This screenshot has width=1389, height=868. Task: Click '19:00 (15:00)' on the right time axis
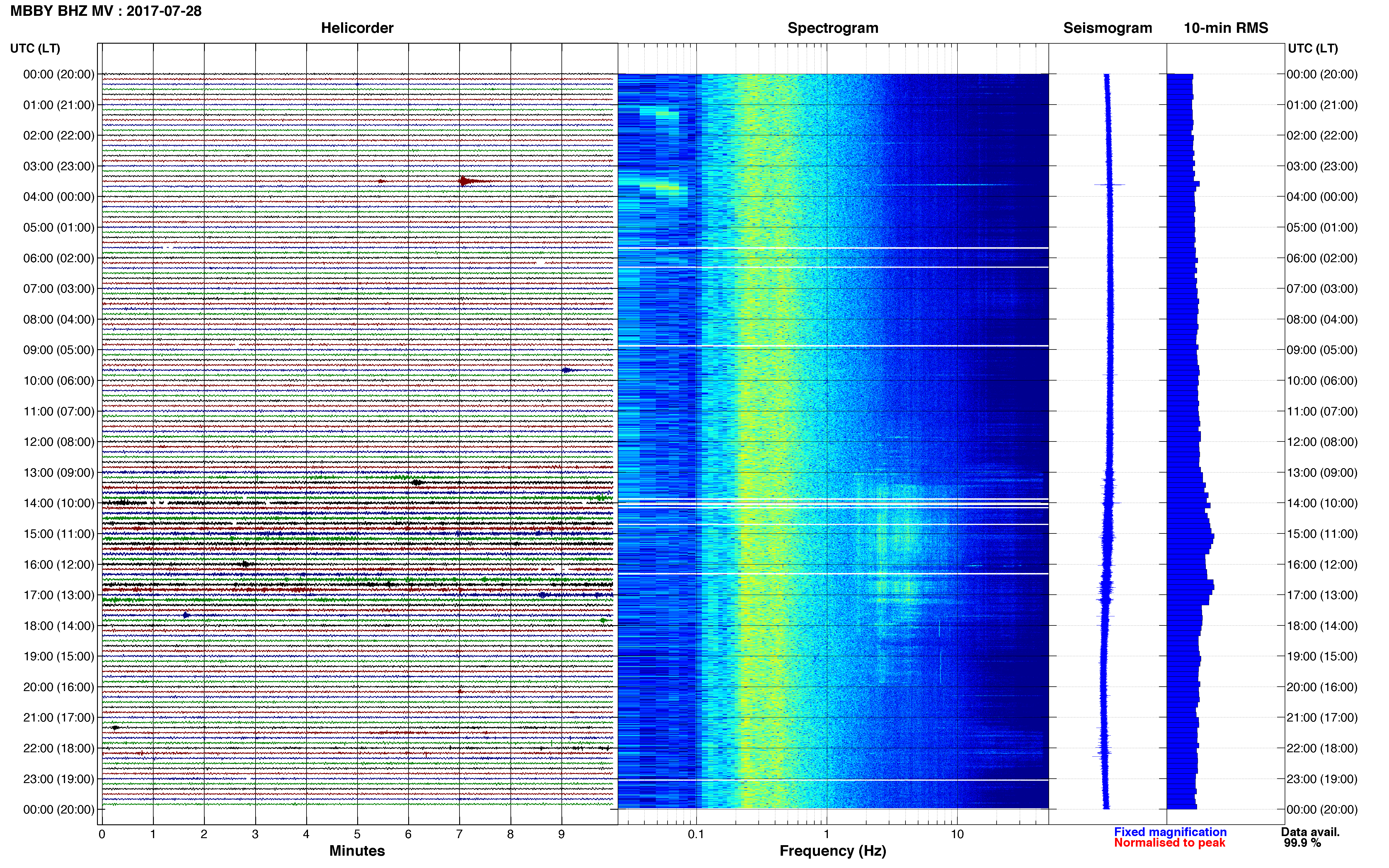1322,656
